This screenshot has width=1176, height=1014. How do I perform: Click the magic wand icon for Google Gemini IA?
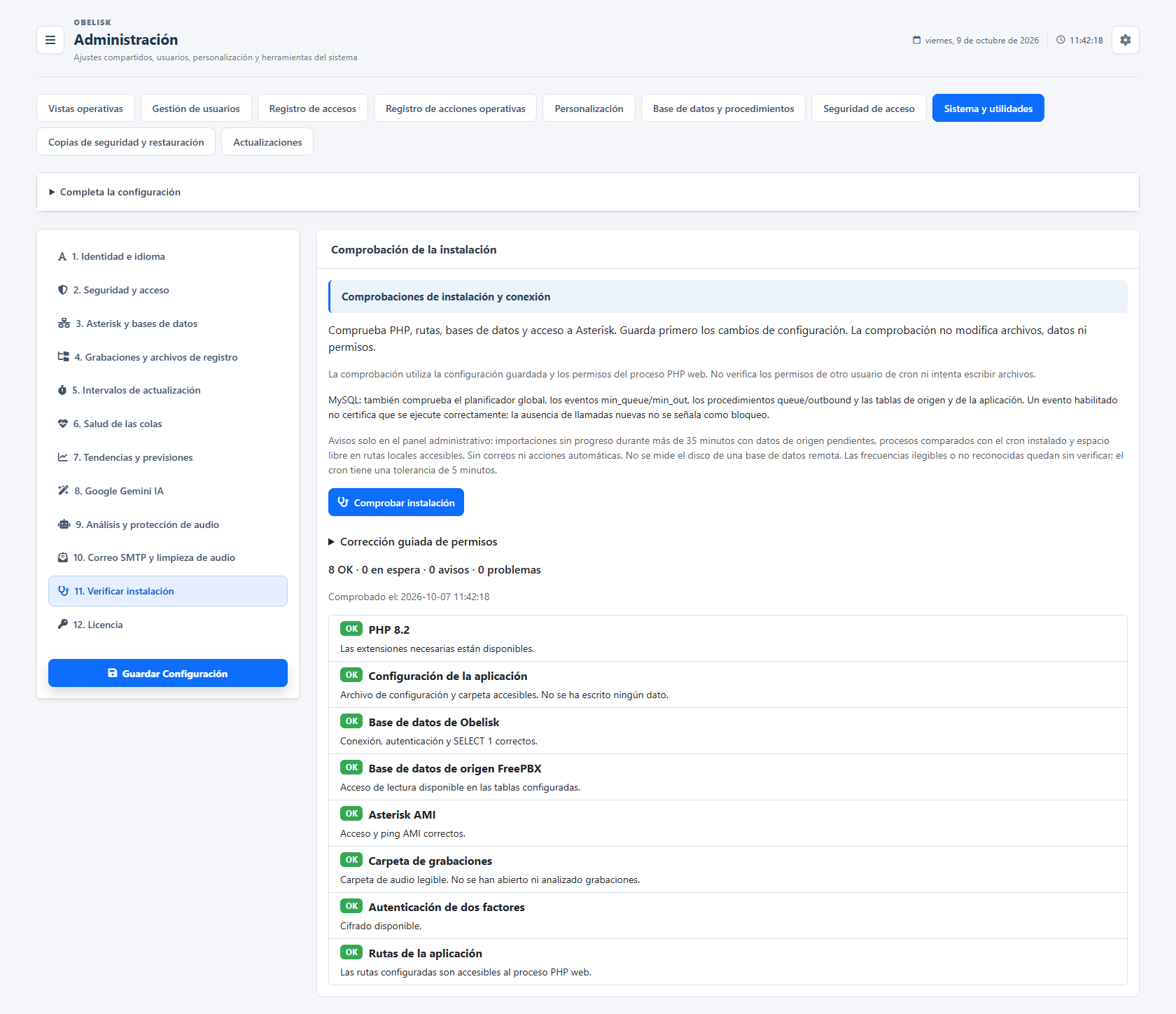point(63,491)
